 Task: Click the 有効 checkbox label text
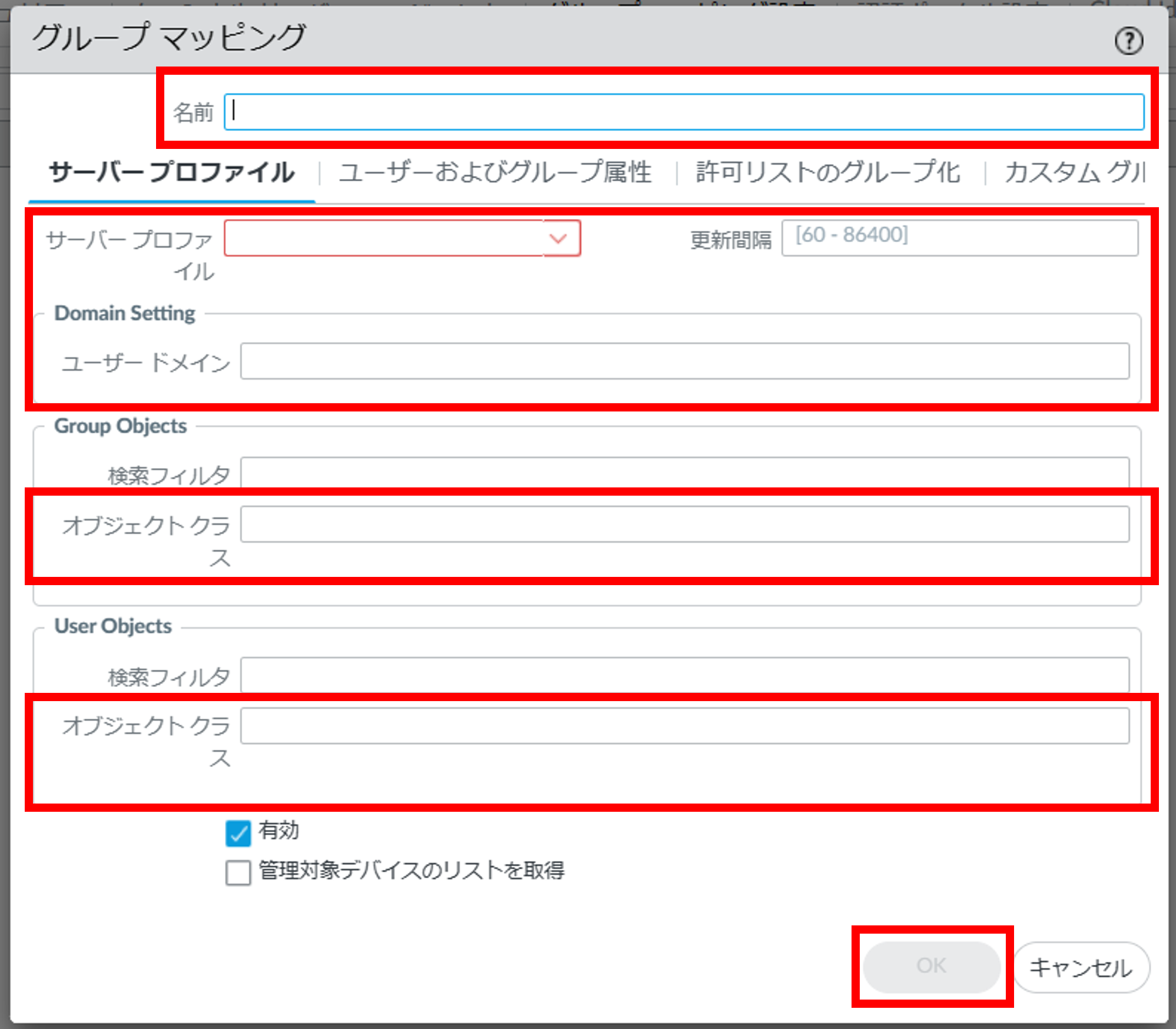279,831
